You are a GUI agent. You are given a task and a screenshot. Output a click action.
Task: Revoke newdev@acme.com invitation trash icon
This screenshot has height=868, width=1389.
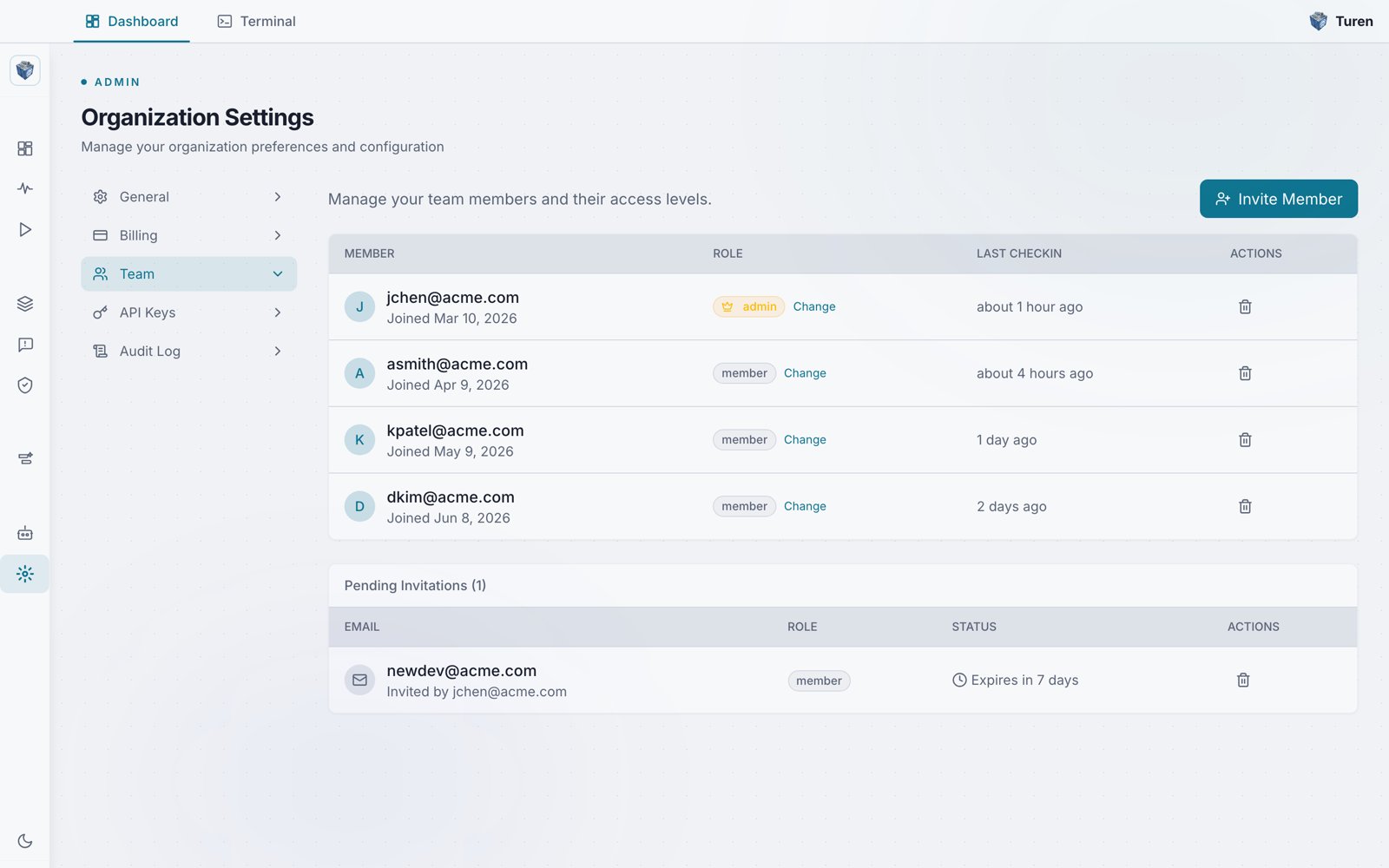pos(1243,680)
